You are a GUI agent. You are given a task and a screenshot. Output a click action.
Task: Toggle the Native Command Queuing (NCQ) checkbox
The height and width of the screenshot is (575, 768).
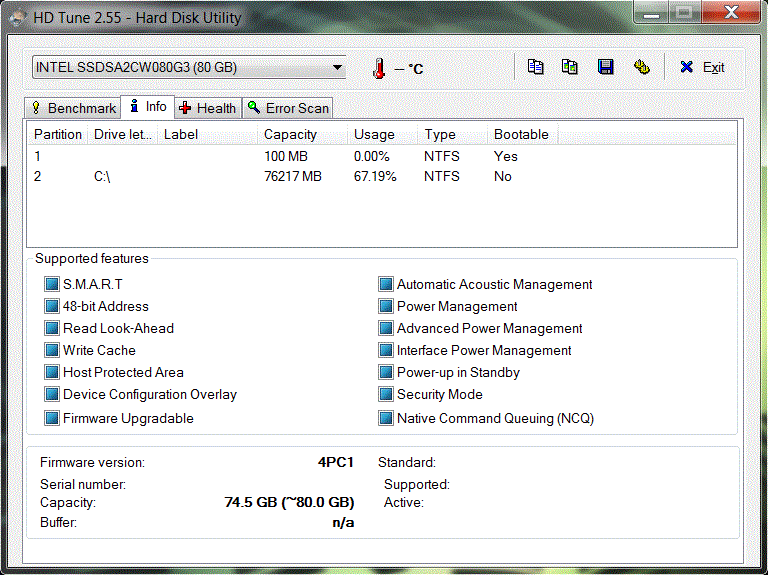click(385, 418)
